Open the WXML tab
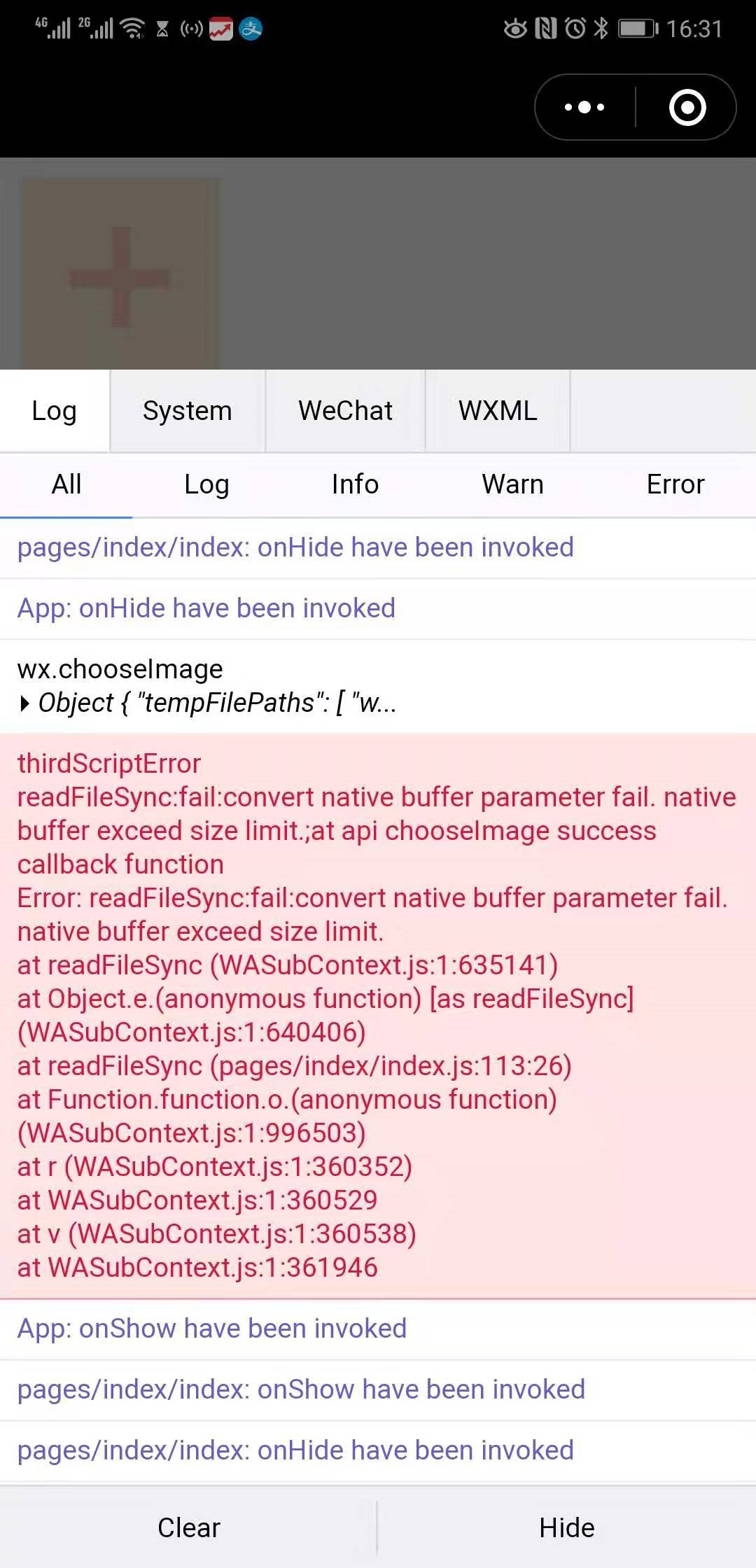Image resolution: width=756 pixels, height=1568 pixels. (498, 411)
